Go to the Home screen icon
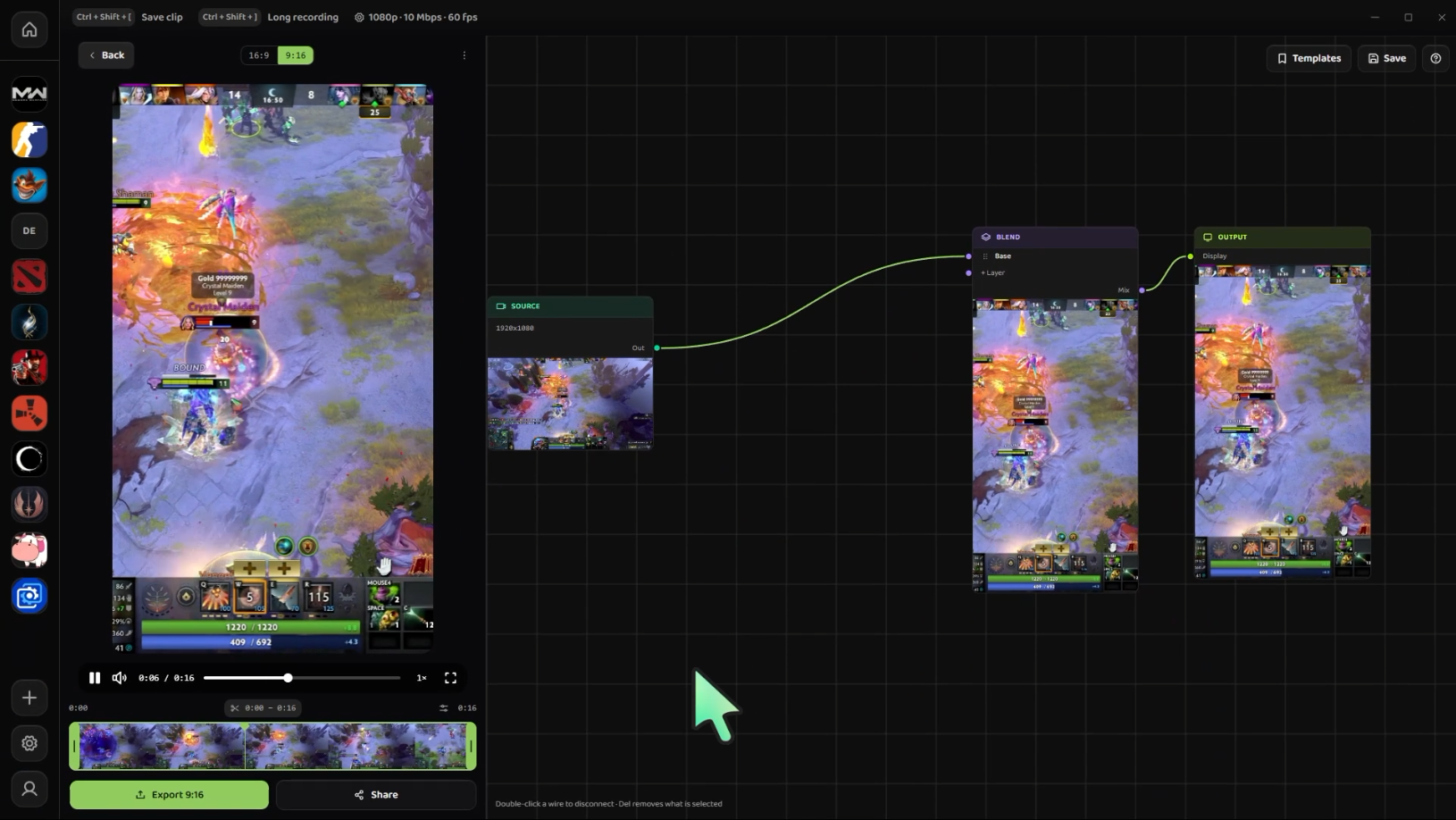This screenshot has width=1456, height=820. click(29, 29)
